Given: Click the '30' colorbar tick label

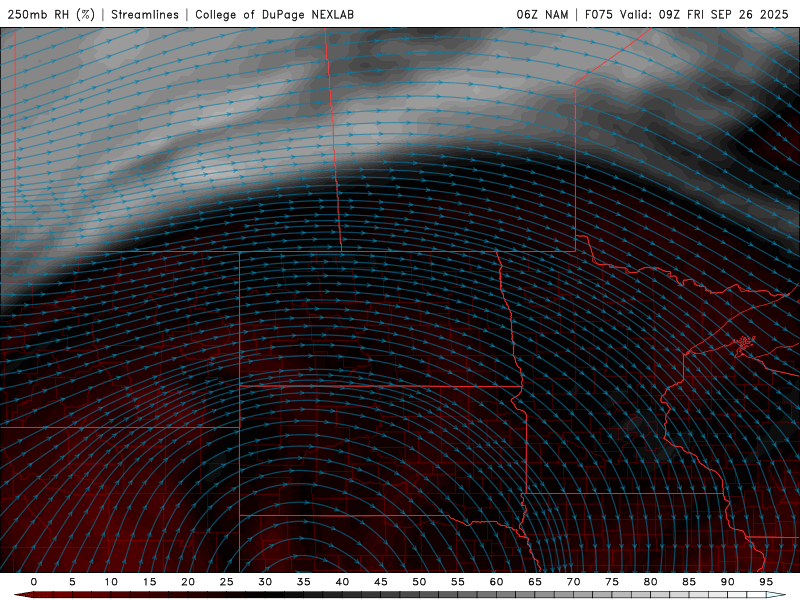Looking at the screenshot, I should coord(265,582).
